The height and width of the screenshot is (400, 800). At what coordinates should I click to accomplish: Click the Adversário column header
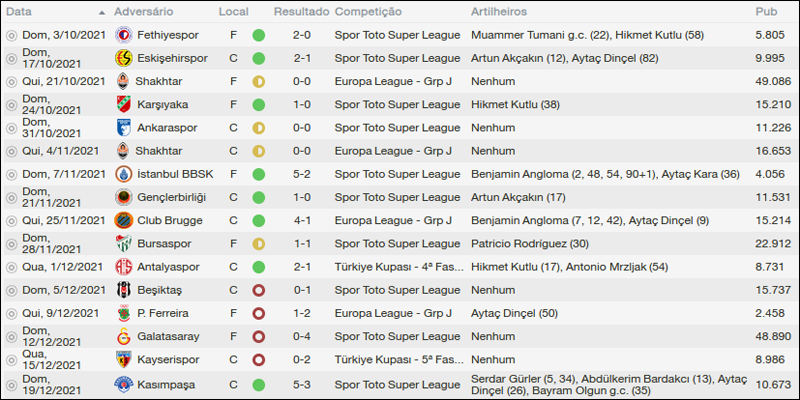click(143, 11)
